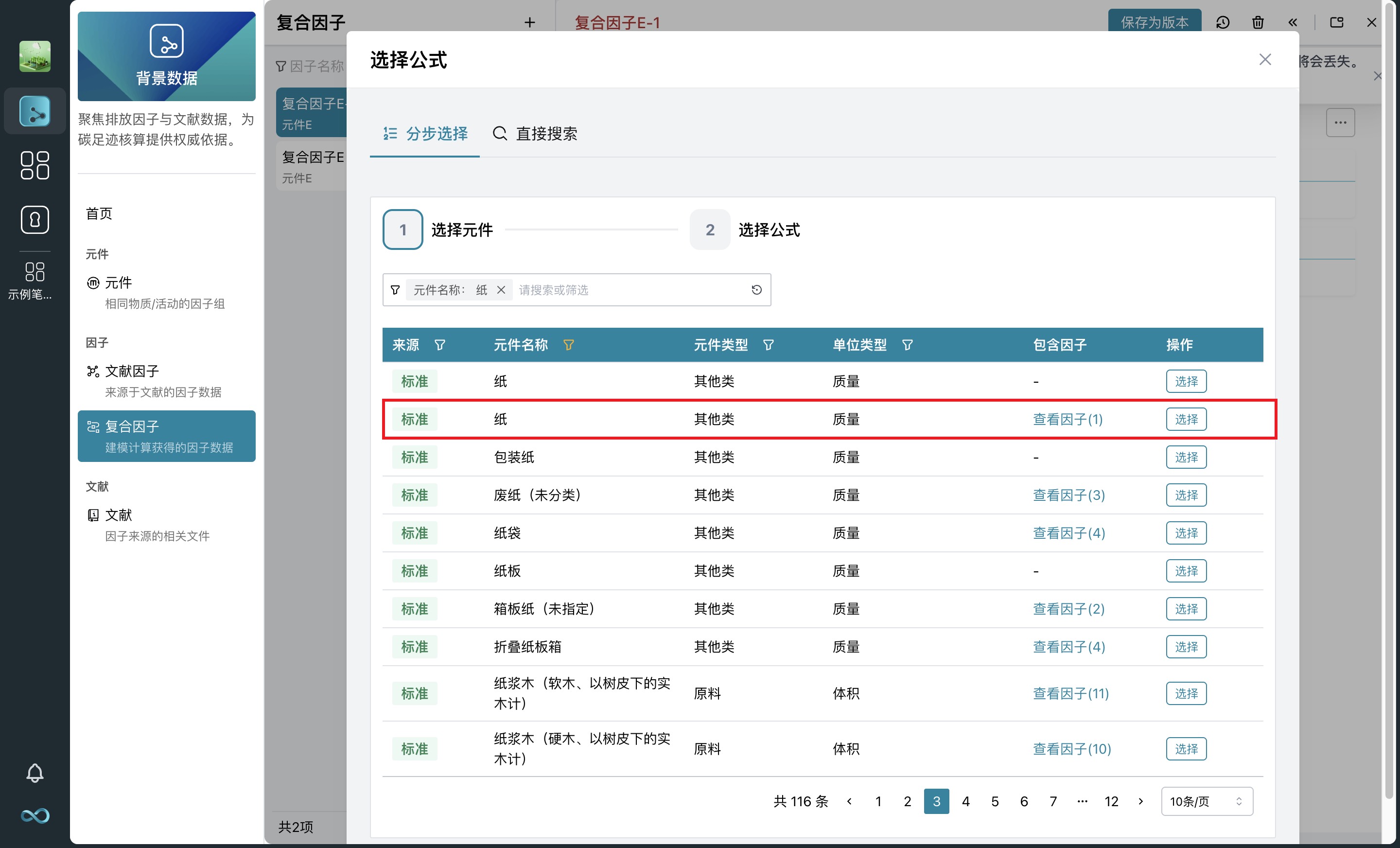Open 文献因子 in the sidebar
1400x848 pixels.
click(132, 371)
